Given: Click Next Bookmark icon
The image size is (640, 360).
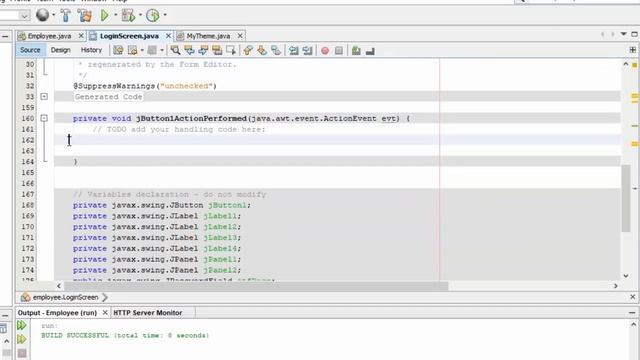Looking at the screenshot, I should pos(262,50).
